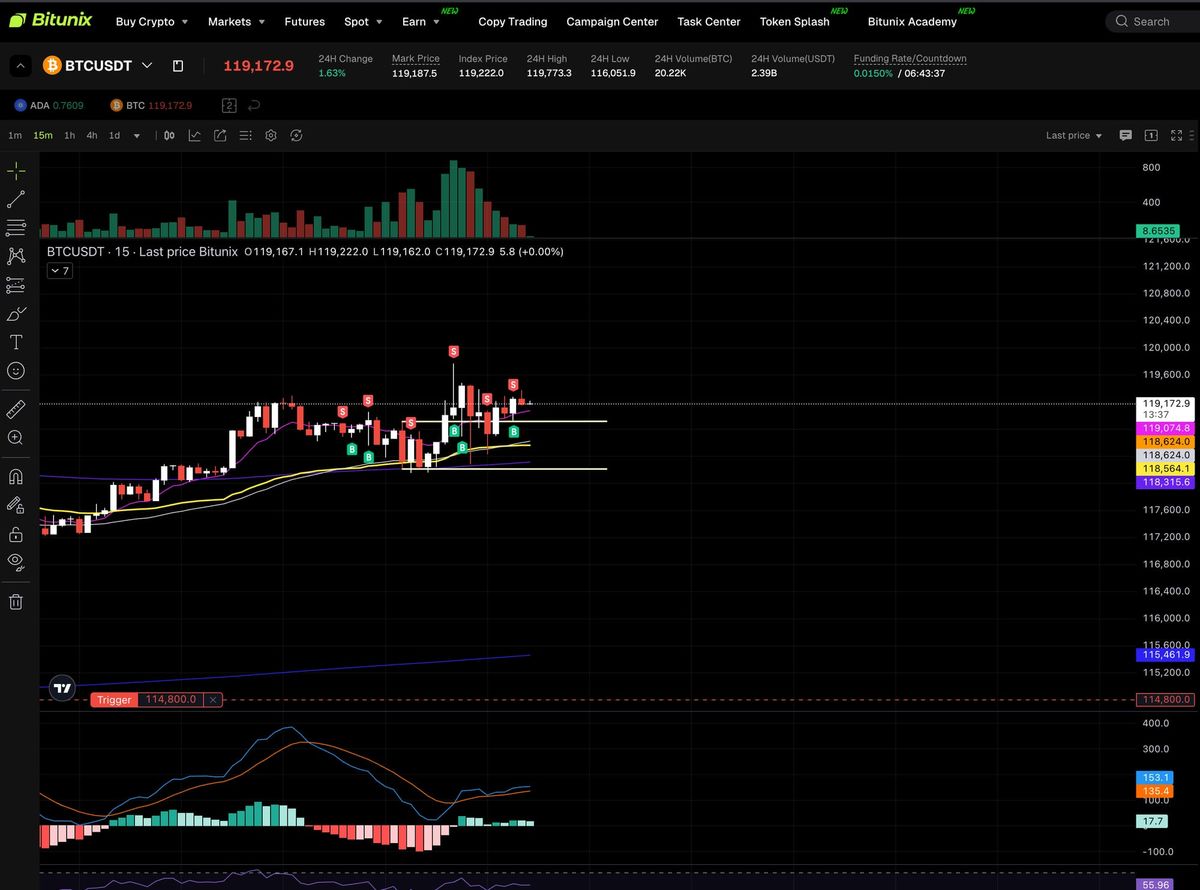Open the Futures menu

[304, 21]
